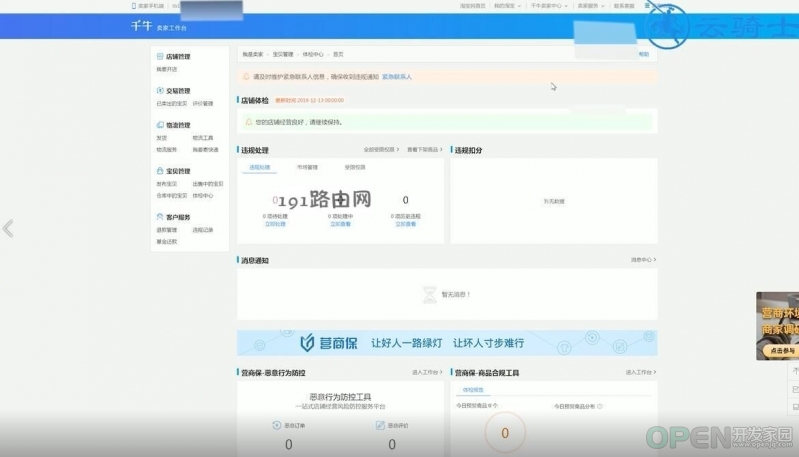Open 淘宝网首页 link in top bar
This screenshot has height=457, width=799.
click(472, 6)
